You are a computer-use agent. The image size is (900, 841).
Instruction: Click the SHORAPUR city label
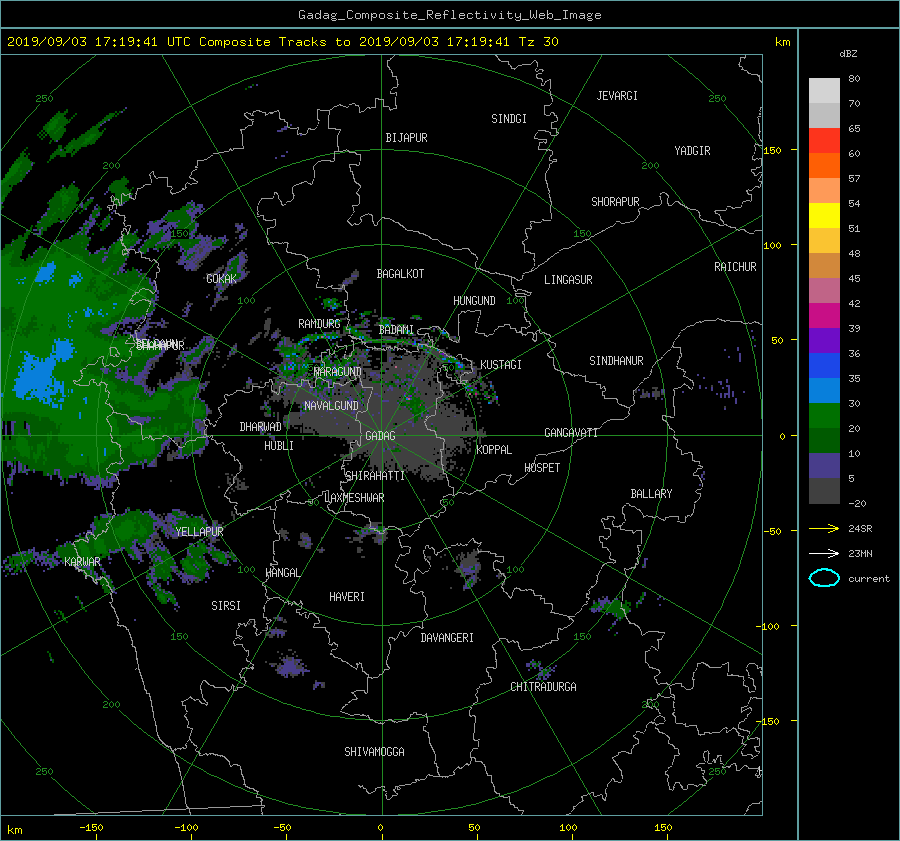click(615, 202)
